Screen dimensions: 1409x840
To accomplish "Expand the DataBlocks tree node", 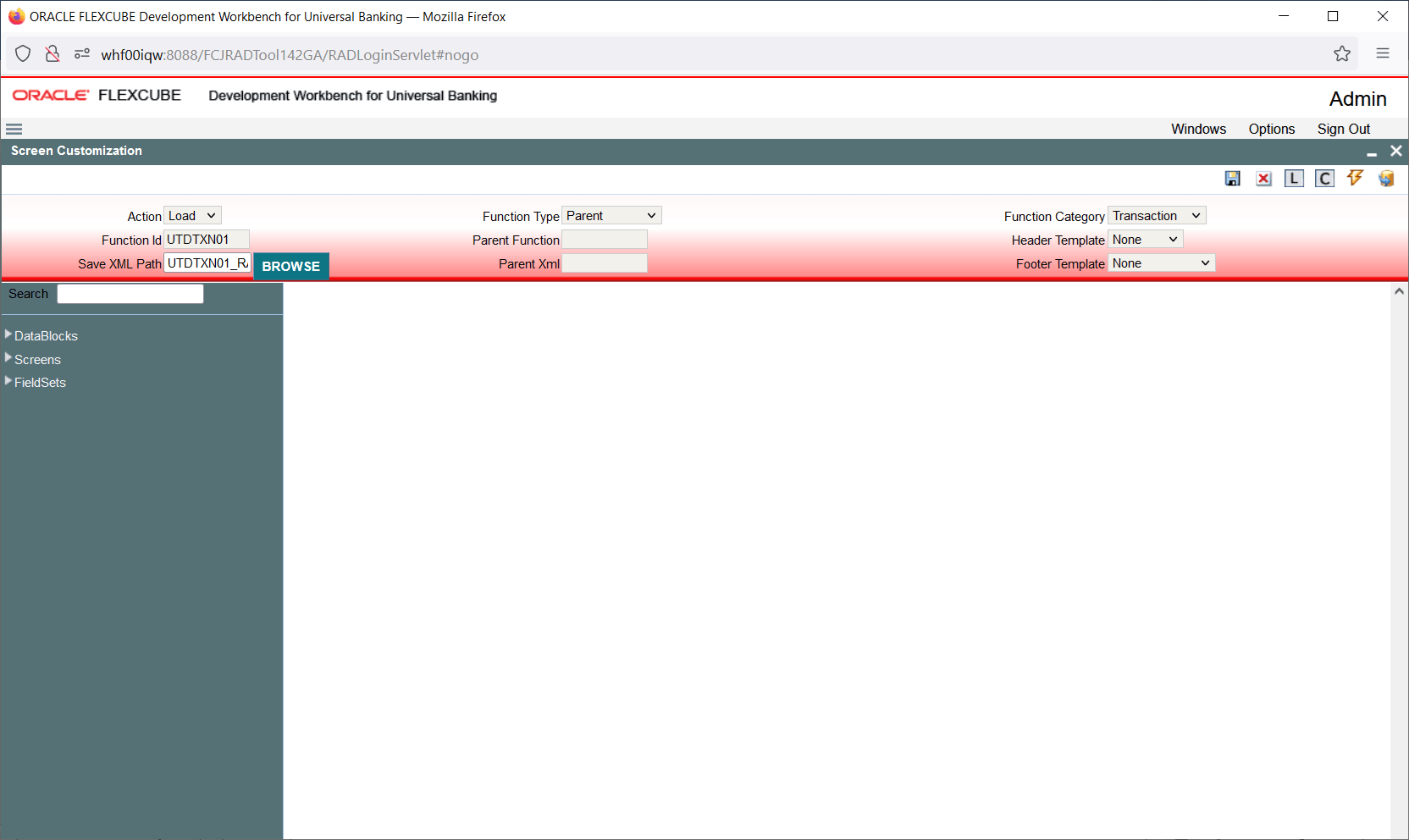I will (x=8, y=334).
